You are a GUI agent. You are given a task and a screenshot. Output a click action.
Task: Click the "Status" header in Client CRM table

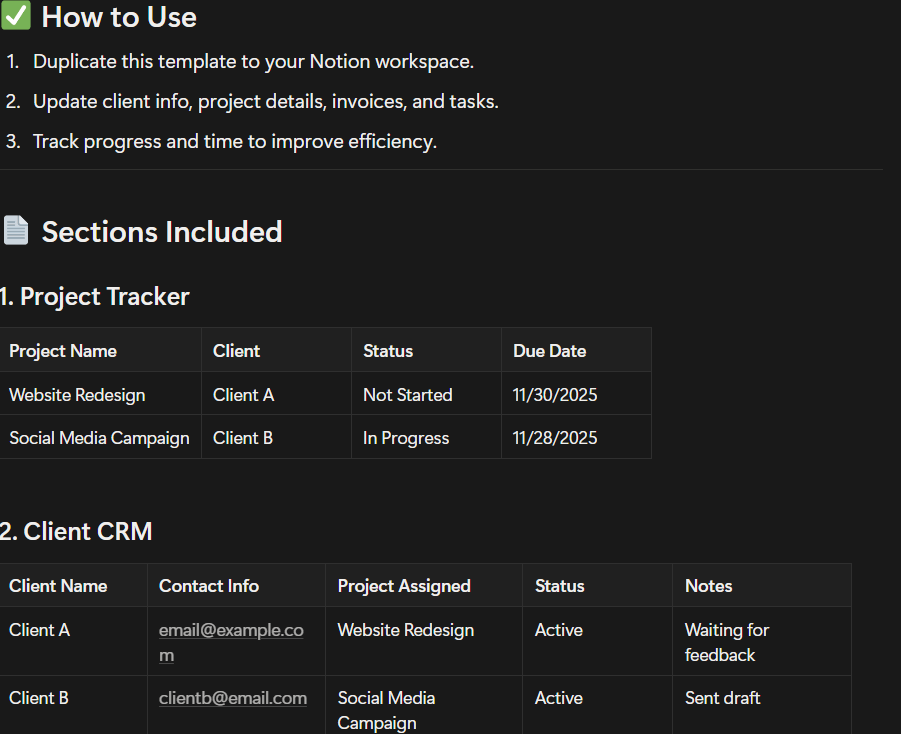tap(598, 586)
